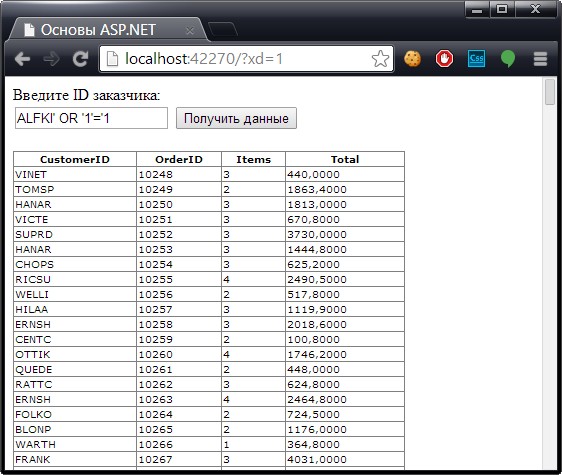Open the CSS extension icon

(476, 58)
